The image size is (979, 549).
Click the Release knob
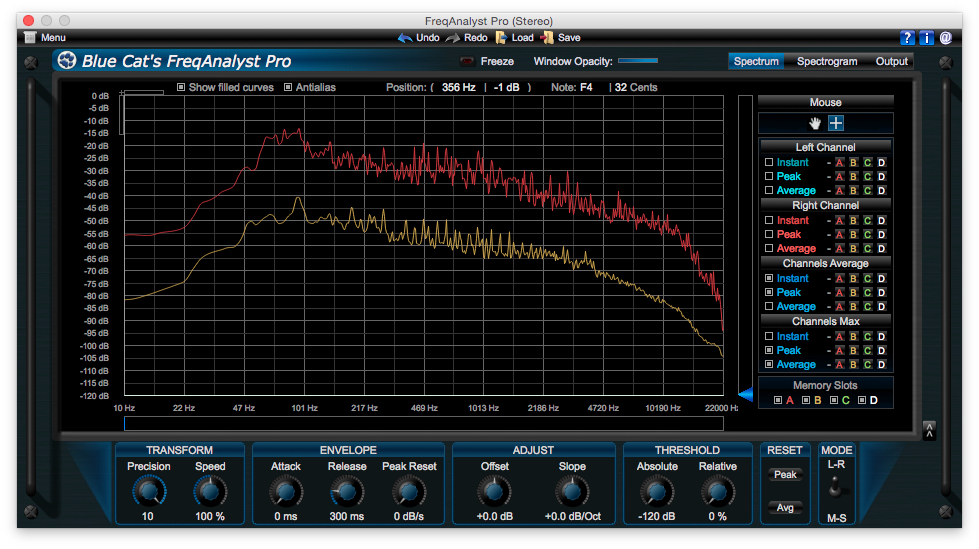click(347, 492)
